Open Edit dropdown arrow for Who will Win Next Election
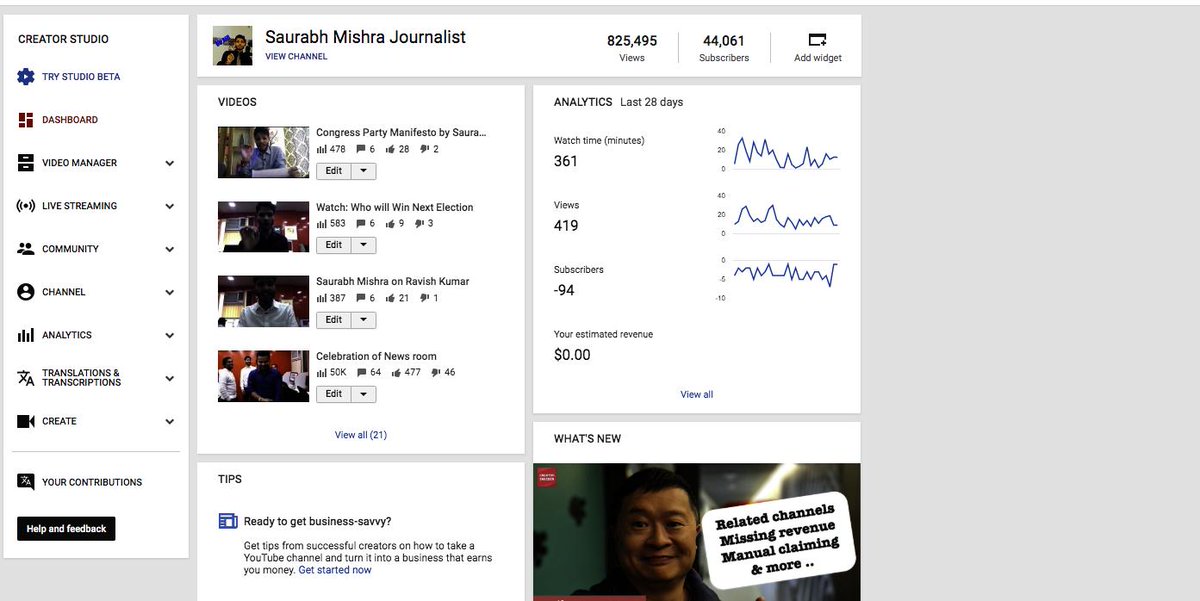 tap(364, 245)
